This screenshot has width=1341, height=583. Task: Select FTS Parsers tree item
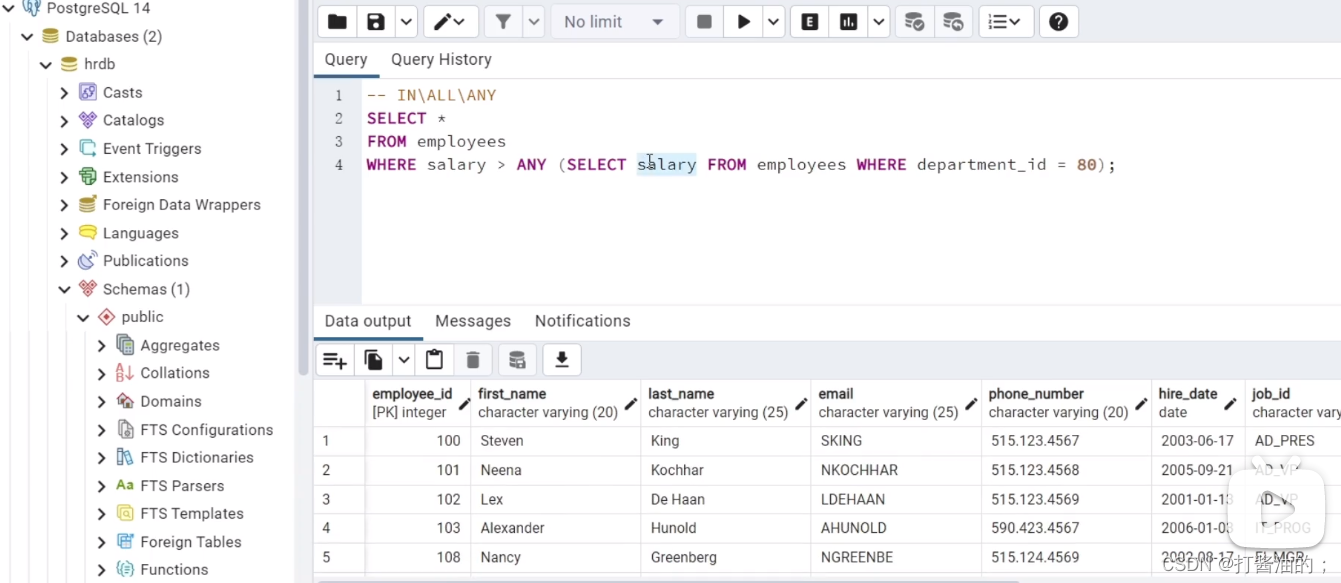click(182, 485)
